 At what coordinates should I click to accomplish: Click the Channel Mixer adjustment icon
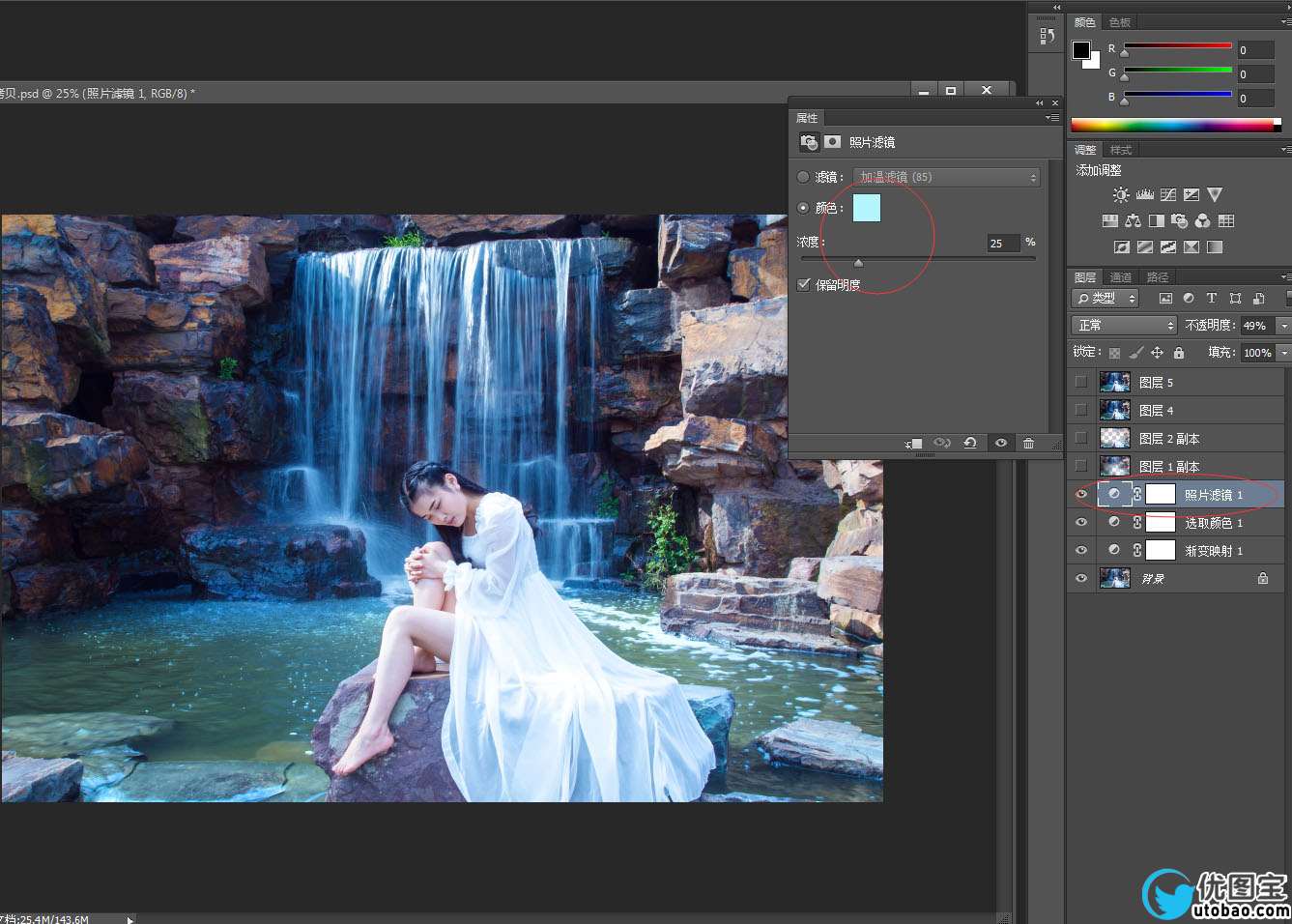tap(1202, 221)
